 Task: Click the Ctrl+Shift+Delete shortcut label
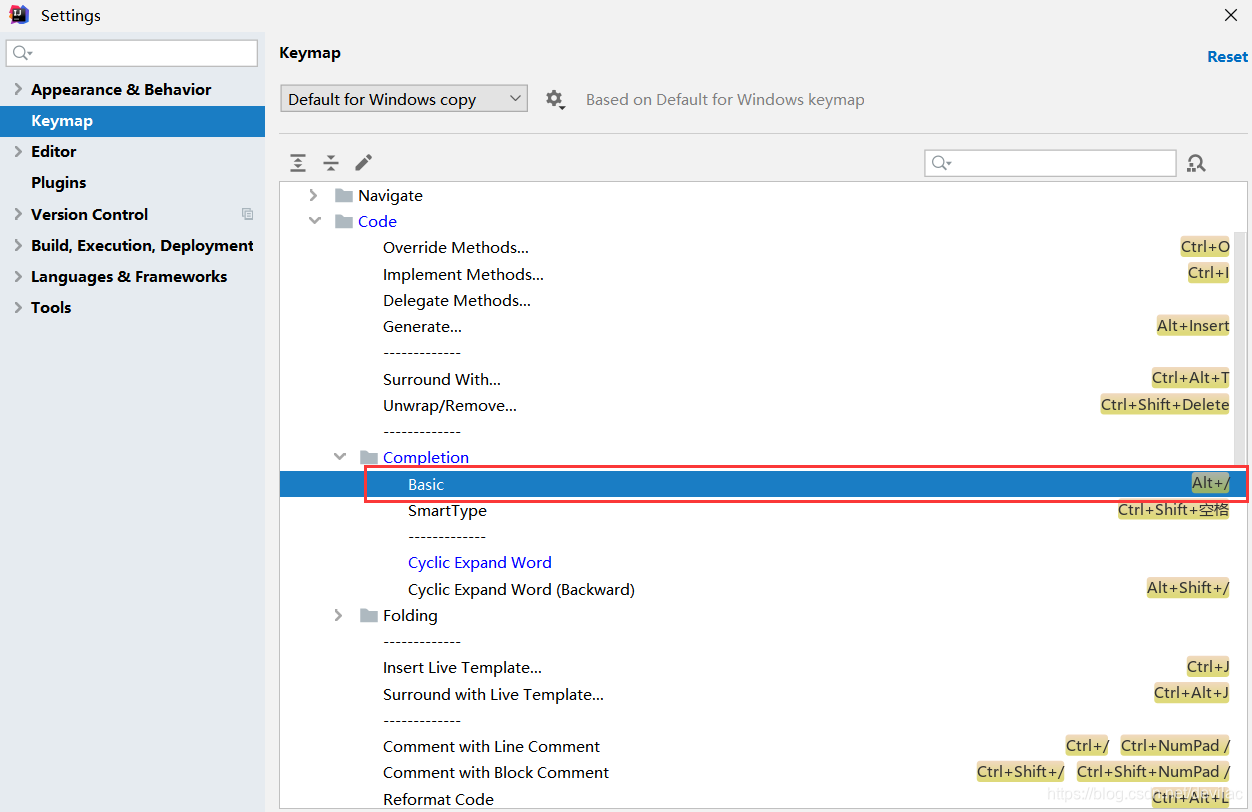pyautogui.click(x=1165, y=404)
